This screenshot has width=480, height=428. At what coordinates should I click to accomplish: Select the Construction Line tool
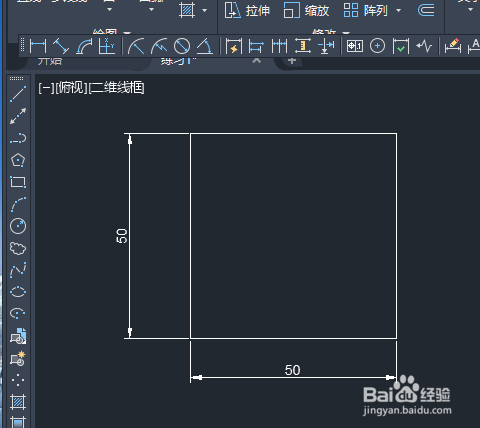click(18, 116)
